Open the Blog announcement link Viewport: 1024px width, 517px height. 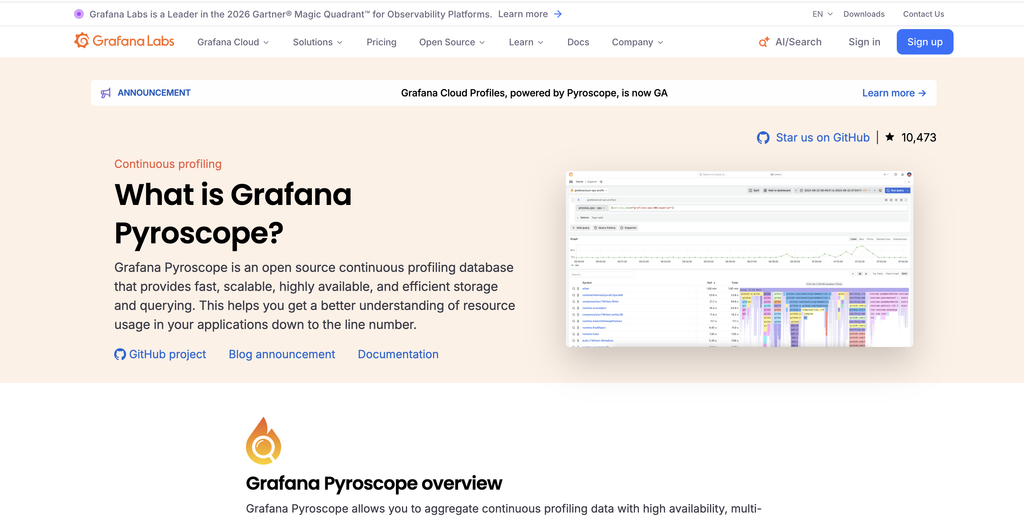[281, 354]
